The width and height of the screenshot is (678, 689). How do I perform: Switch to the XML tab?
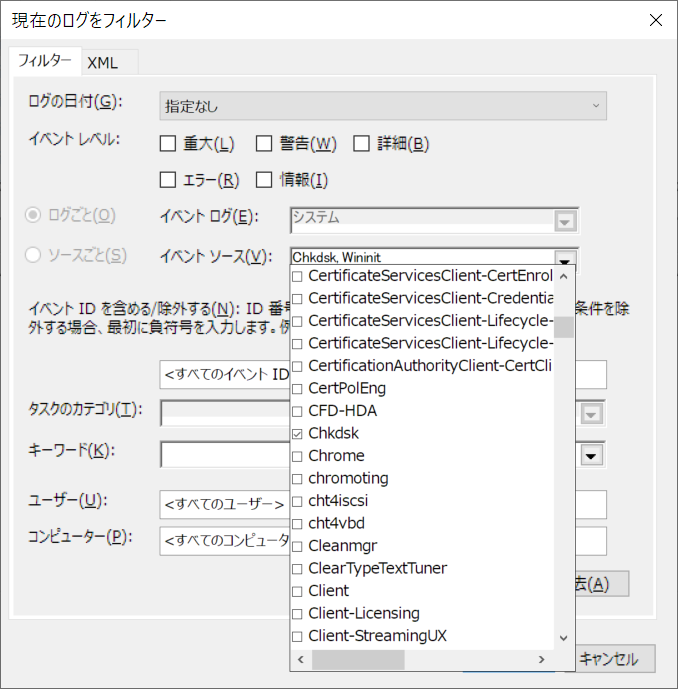click(103, 63)
